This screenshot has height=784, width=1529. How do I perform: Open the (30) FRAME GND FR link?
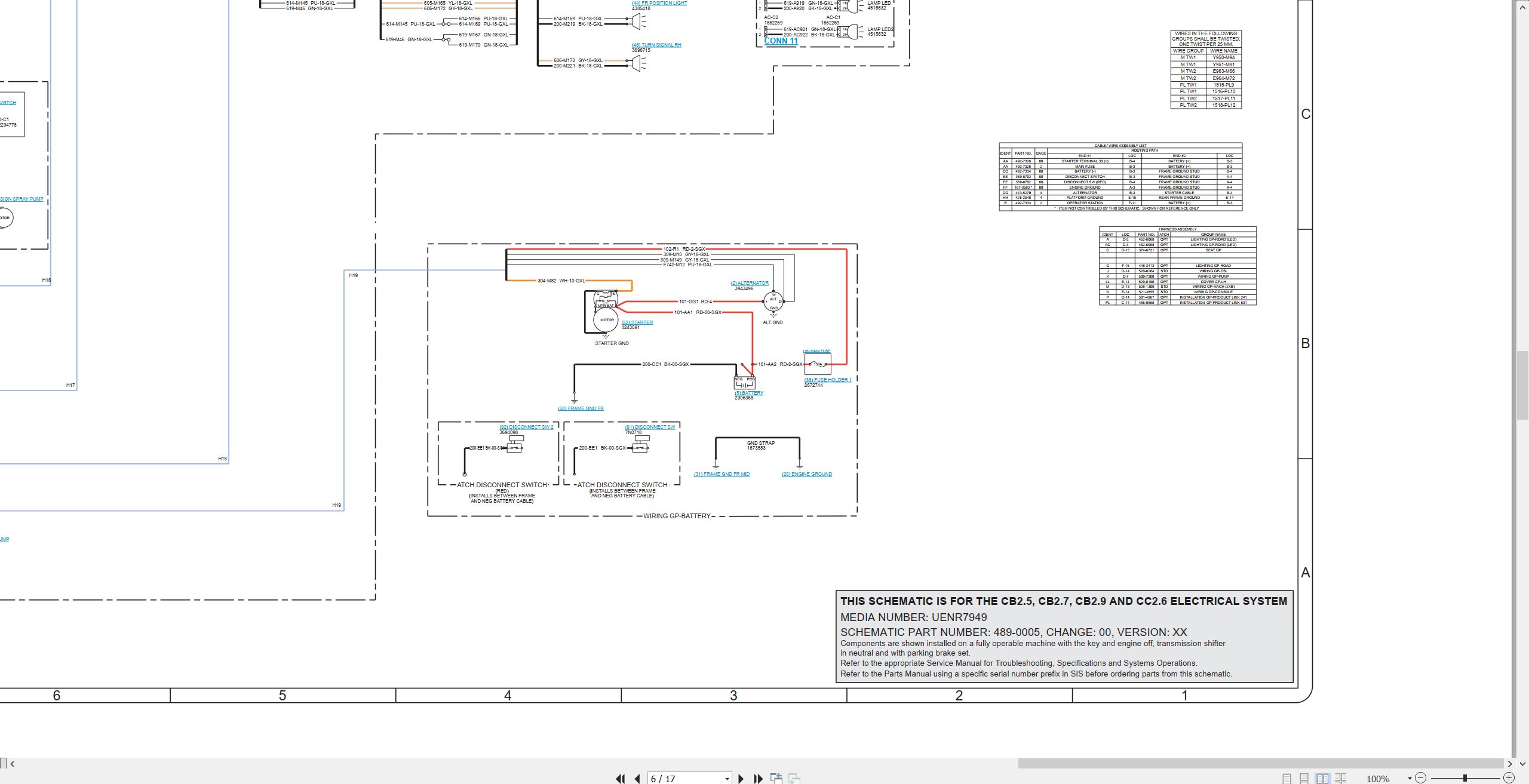(x=581, y=408)
